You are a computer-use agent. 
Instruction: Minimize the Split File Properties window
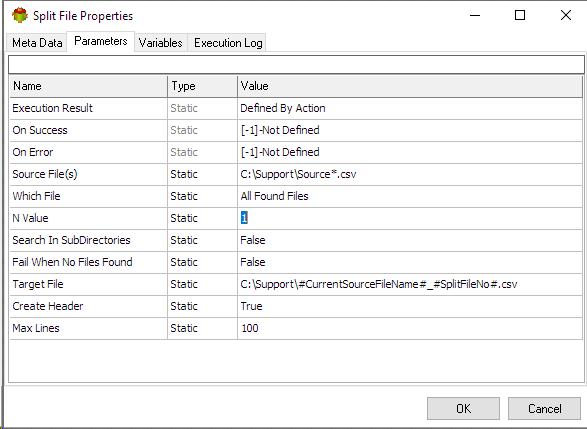[475, 15]
